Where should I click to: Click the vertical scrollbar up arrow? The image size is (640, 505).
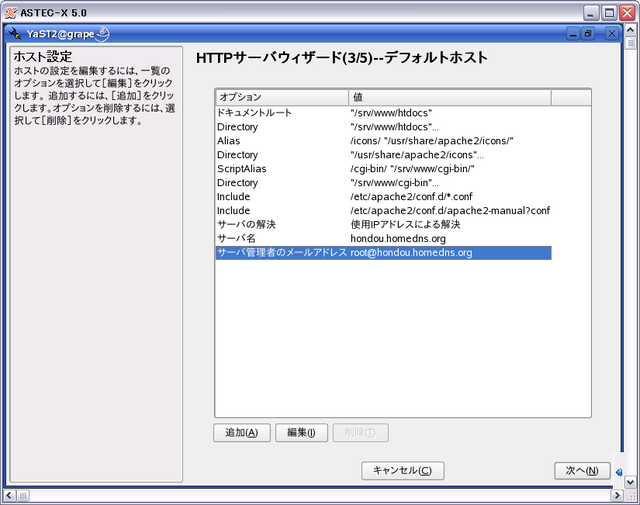pyautogui.click(x=631, y=30)
